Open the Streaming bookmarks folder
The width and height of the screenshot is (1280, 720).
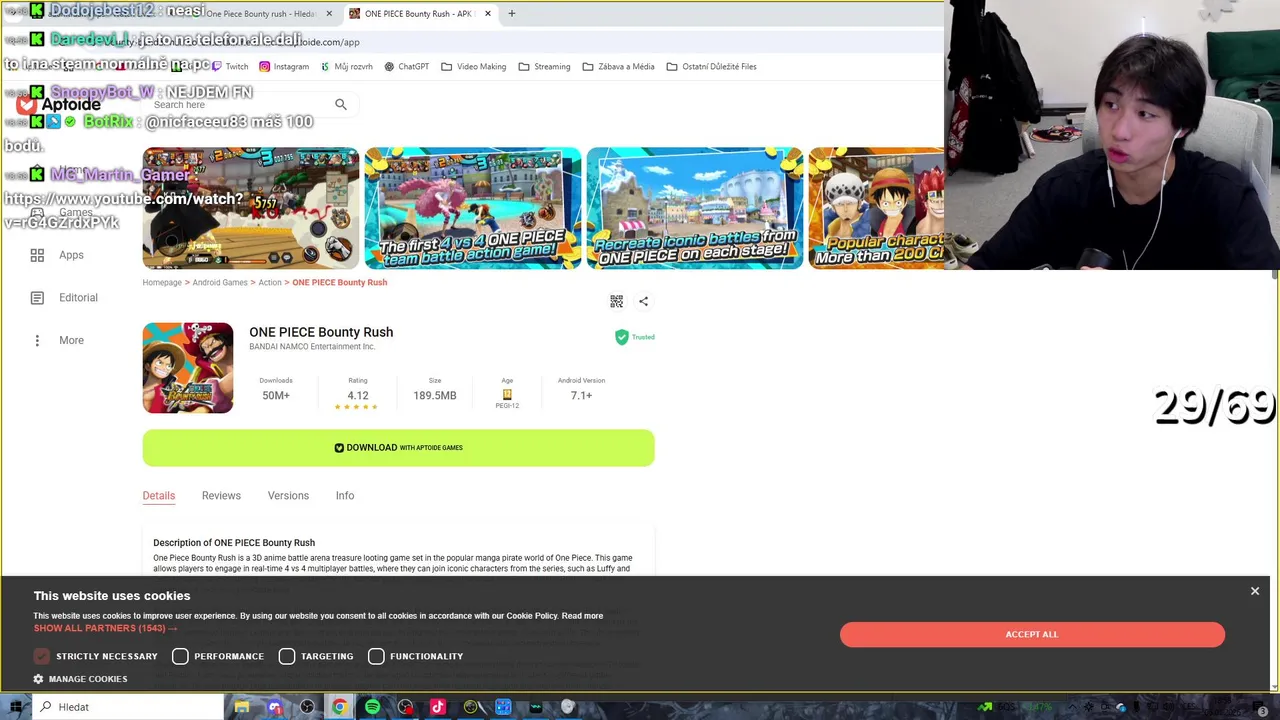coord(544,66)
